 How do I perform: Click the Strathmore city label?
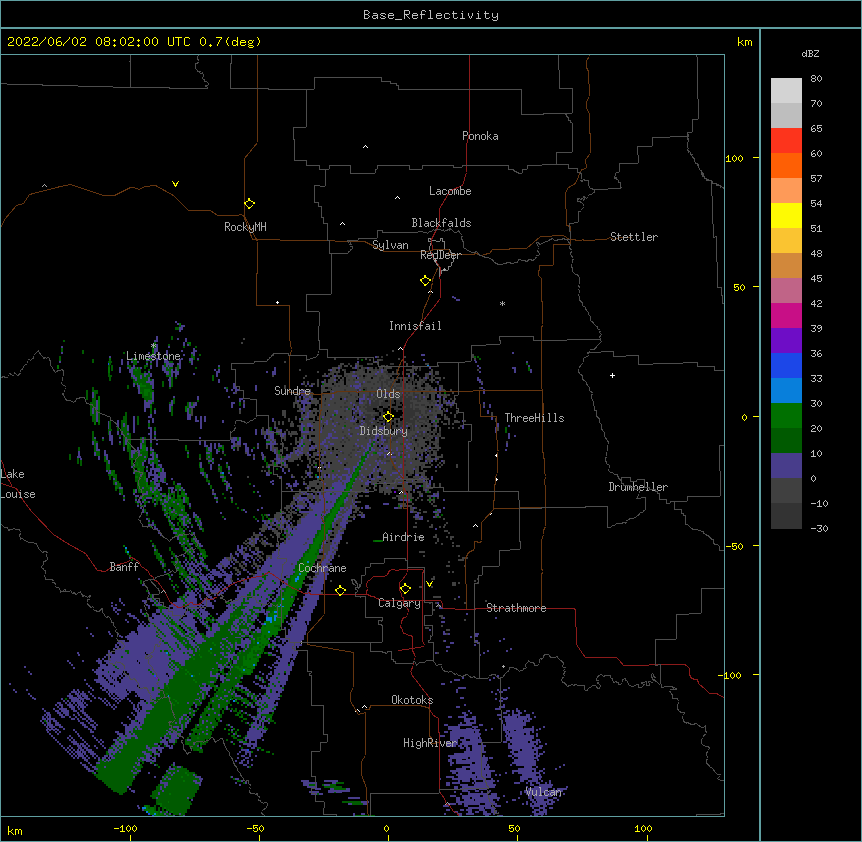pyautogui.click(x=516, y=608)
